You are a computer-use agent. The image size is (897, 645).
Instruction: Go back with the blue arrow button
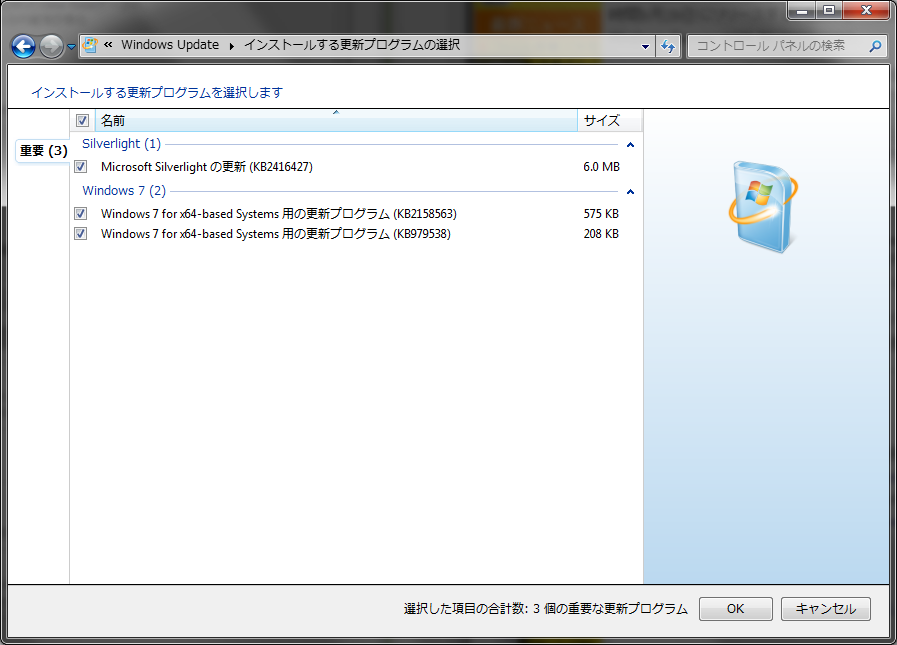coord(23,46)
